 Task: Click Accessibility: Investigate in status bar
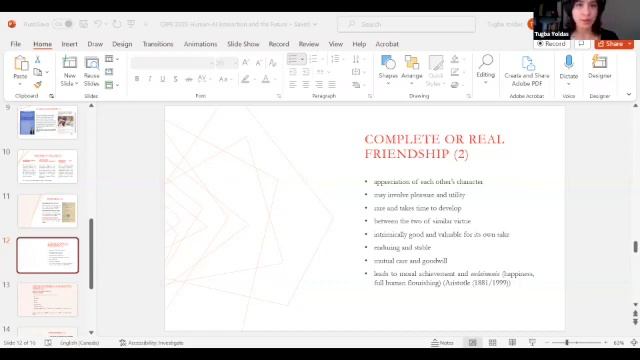pos(151,342)
